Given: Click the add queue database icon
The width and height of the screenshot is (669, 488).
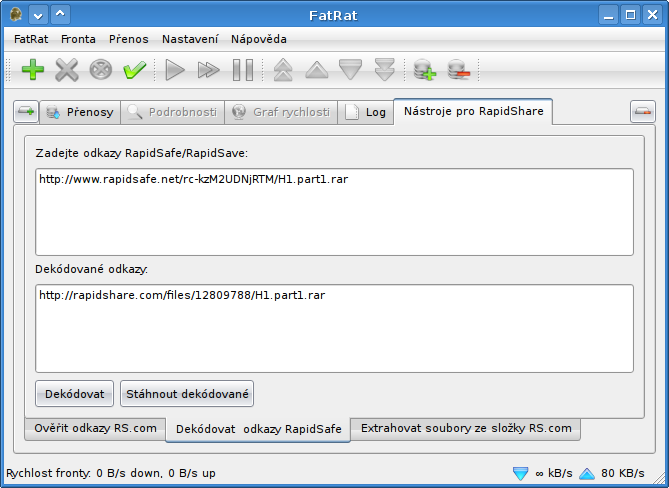Looking at the screenshot, I should [x=425, y=70].
